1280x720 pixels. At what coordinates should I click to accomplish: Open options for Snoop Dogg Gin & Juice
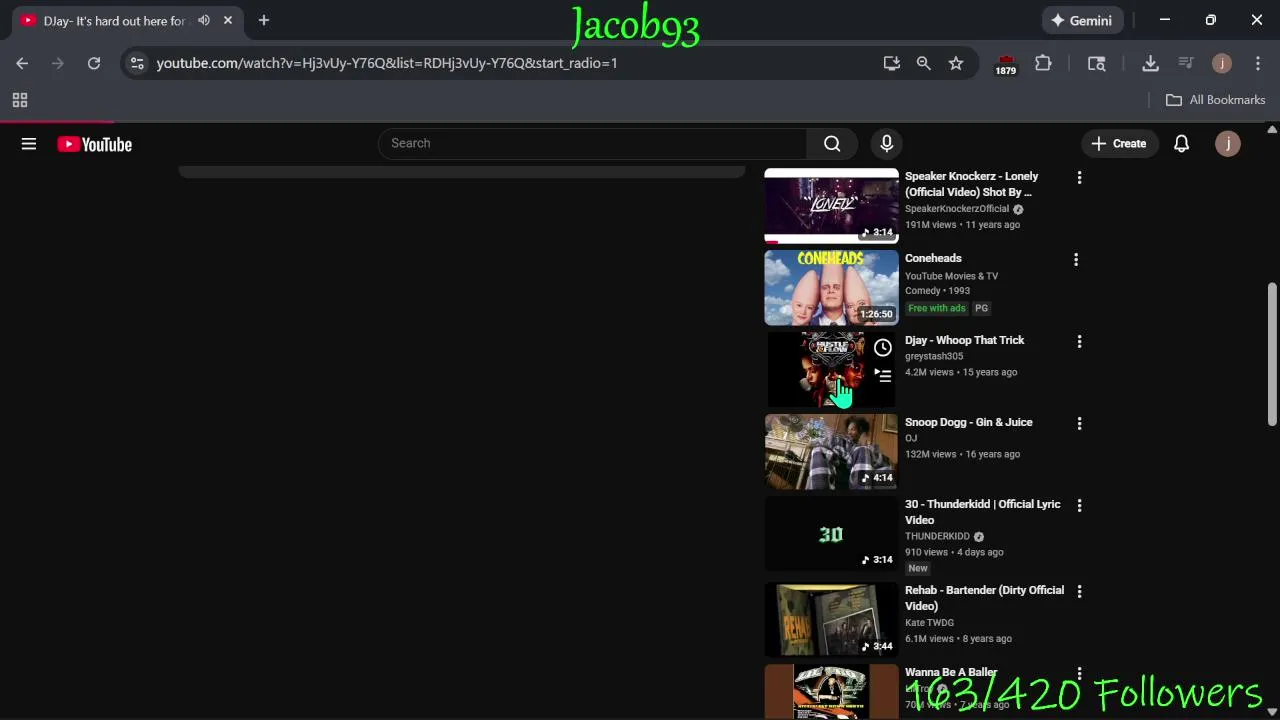[1079, 424]
